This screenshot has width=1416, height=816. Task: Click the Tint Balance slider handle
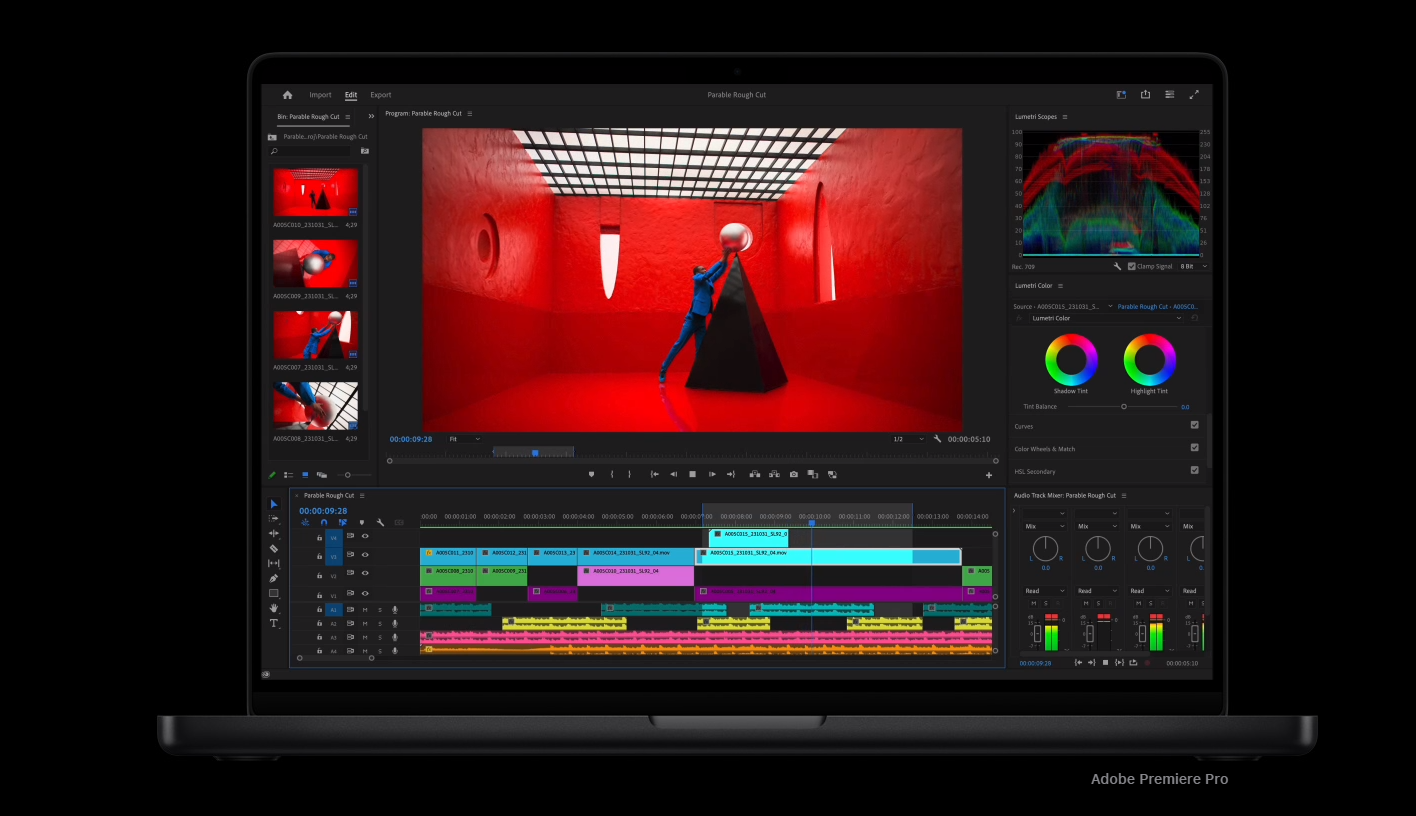(1124, 407)
